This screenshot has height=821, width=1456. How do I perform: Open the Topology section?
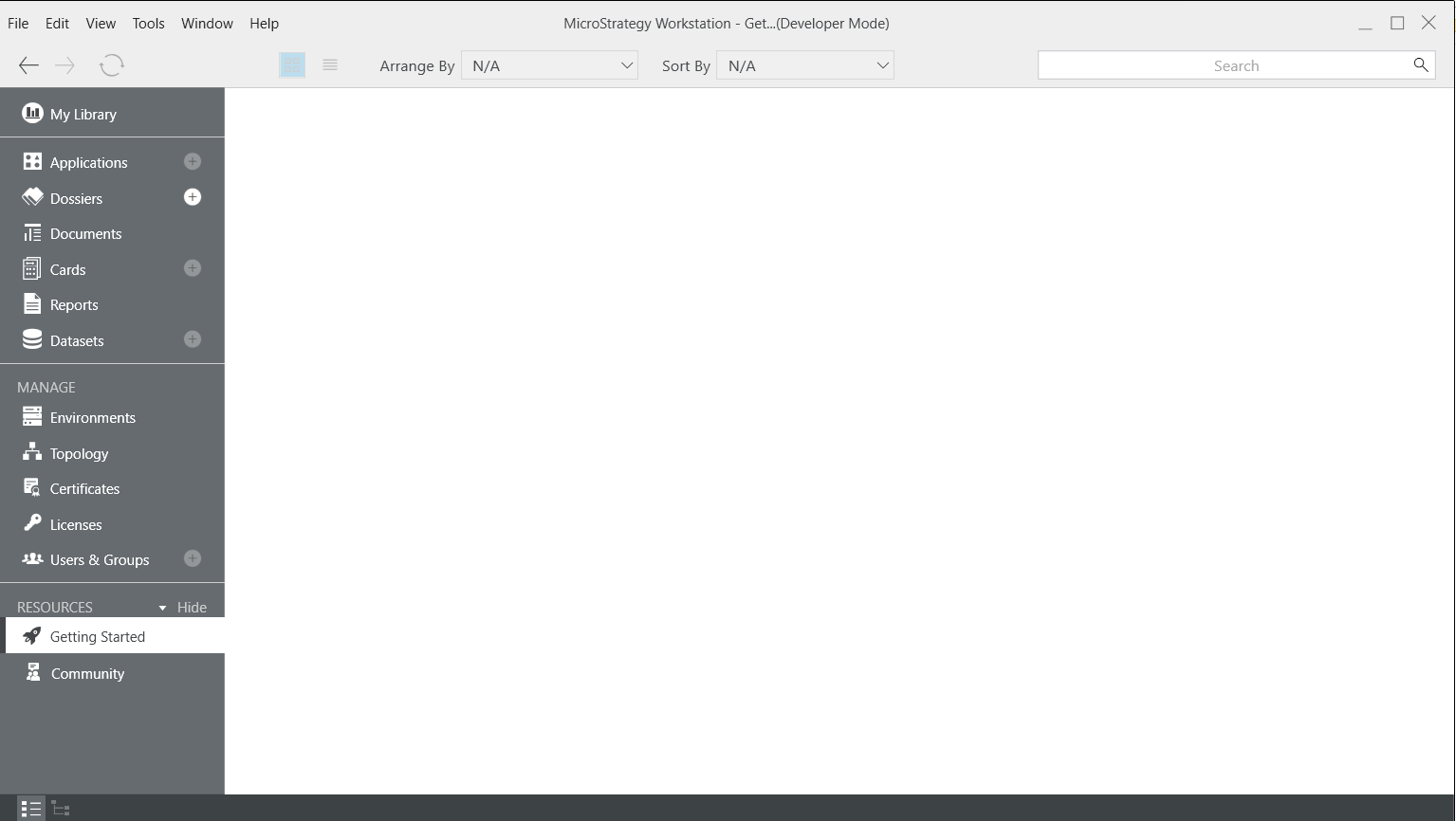[x=79, y=453]
